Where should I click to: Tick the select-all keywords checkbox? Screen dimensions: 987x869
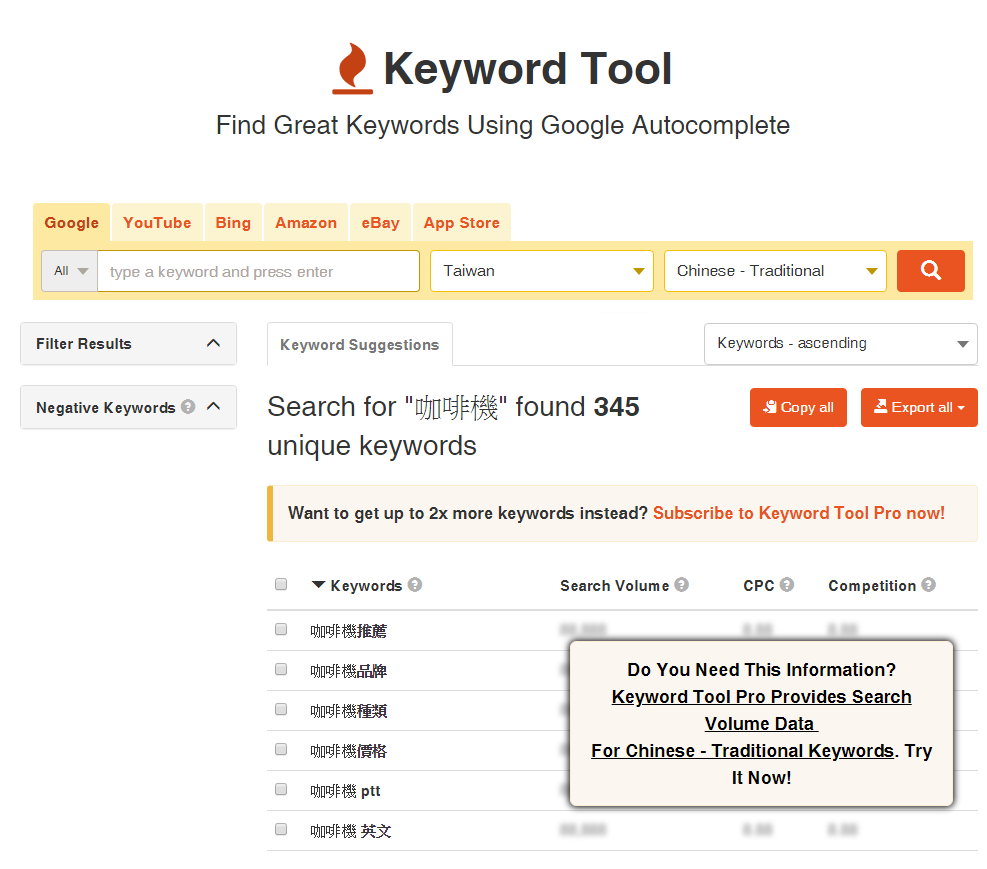[281, 584]
